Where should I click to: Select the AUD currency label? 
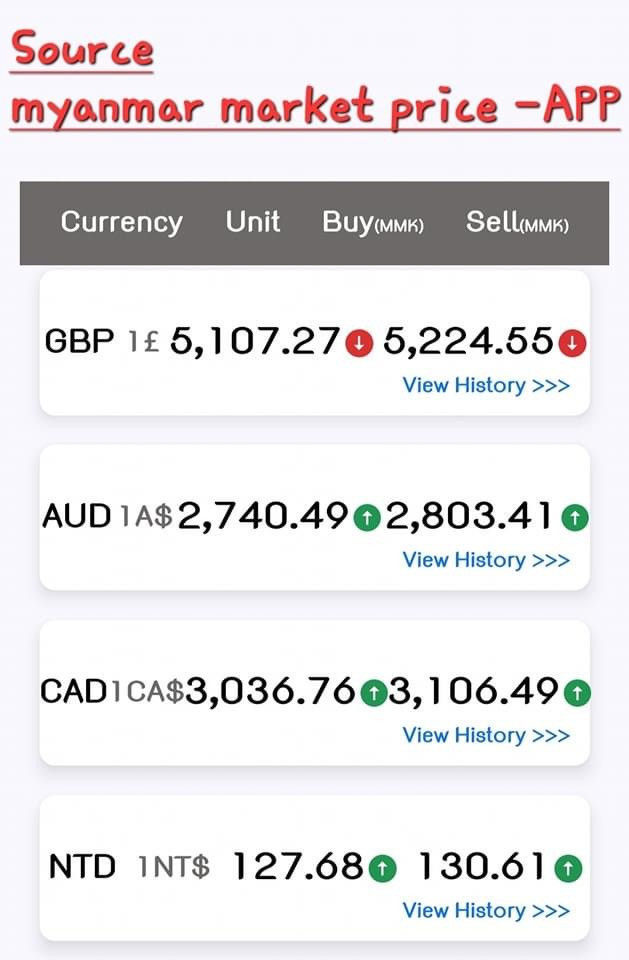pos(77,517)
